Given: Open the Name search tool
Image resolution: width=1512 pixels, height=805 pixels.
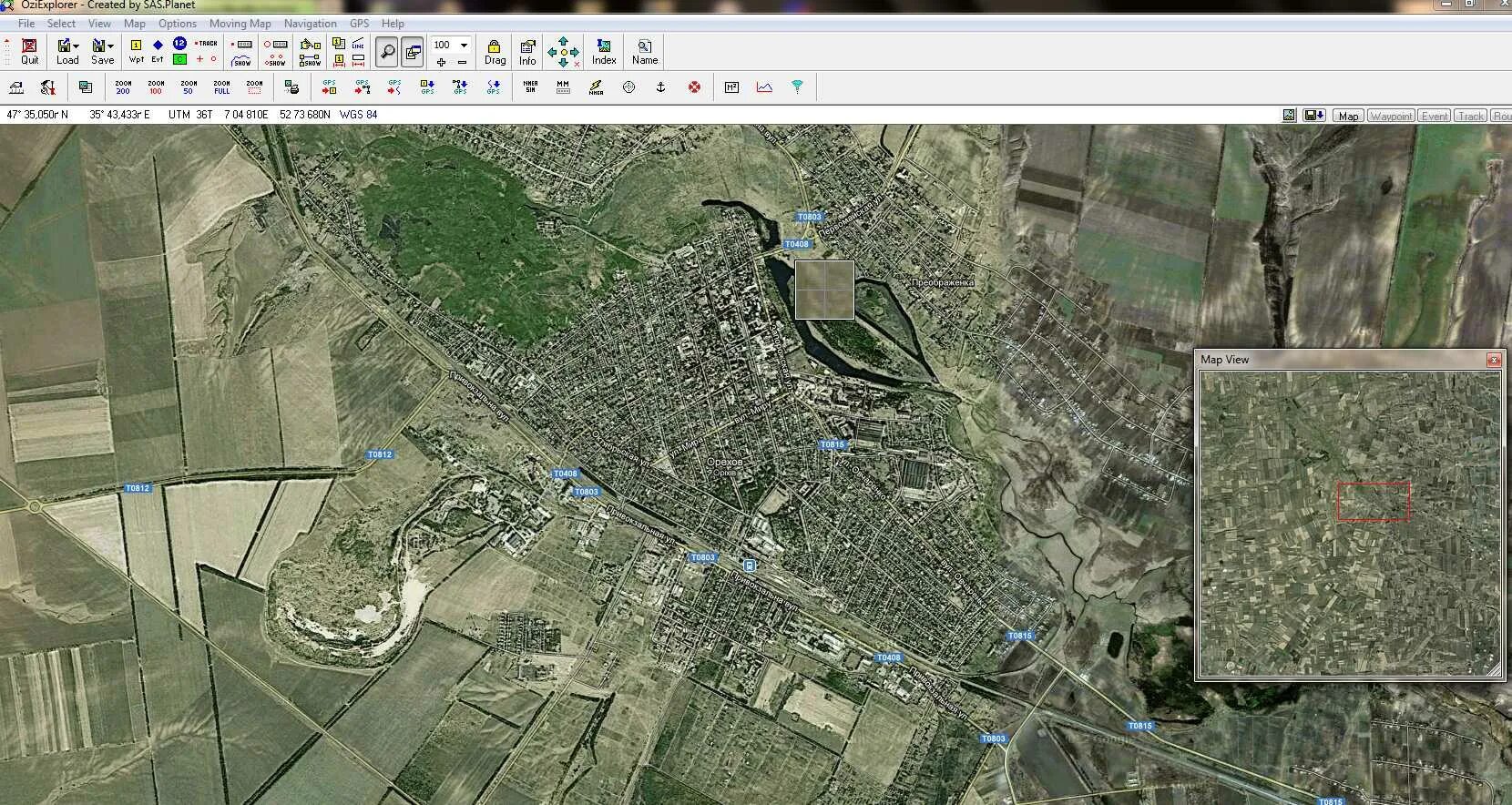Looking at the screenshot, I should tap(645, 52).
